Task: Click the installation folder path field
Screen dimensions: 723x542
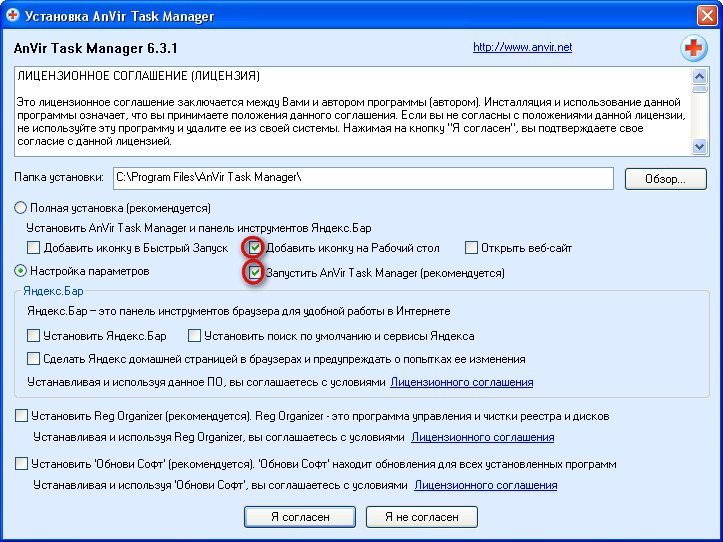Action: [361, 178]
